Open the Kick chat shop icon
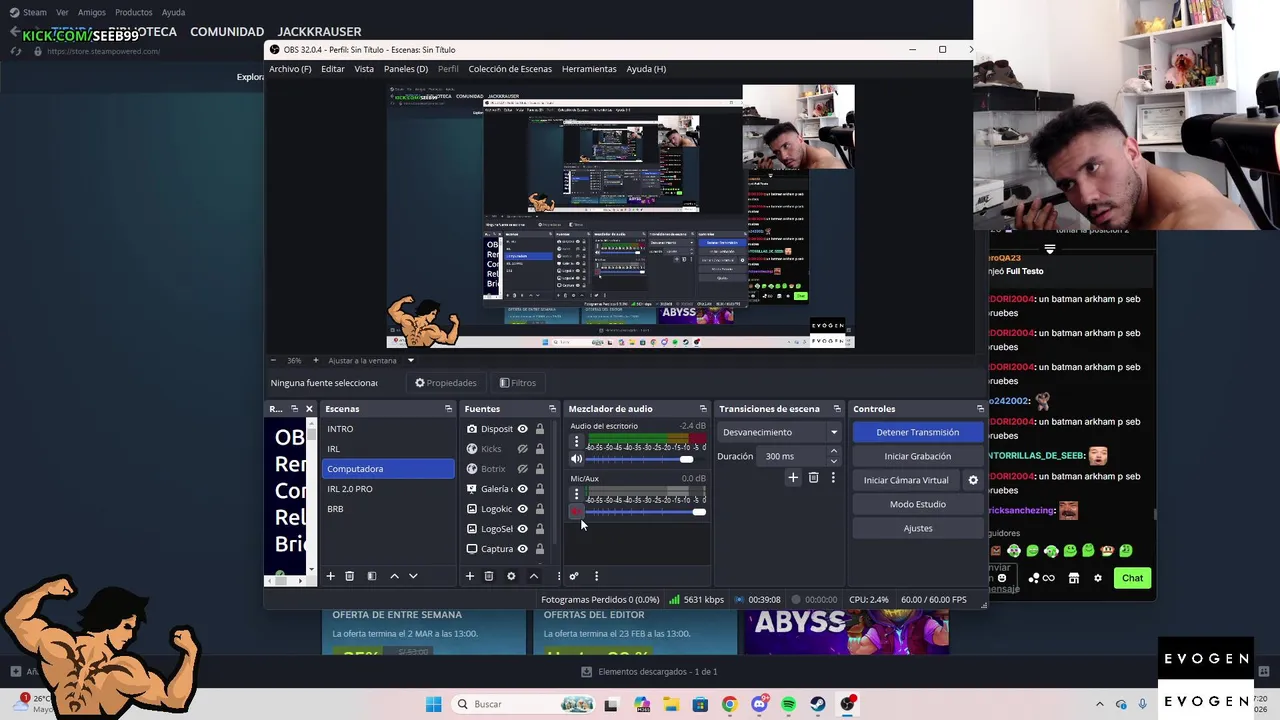The width and height of the screenshot is (1280, 720). [x=1074, y=578]
